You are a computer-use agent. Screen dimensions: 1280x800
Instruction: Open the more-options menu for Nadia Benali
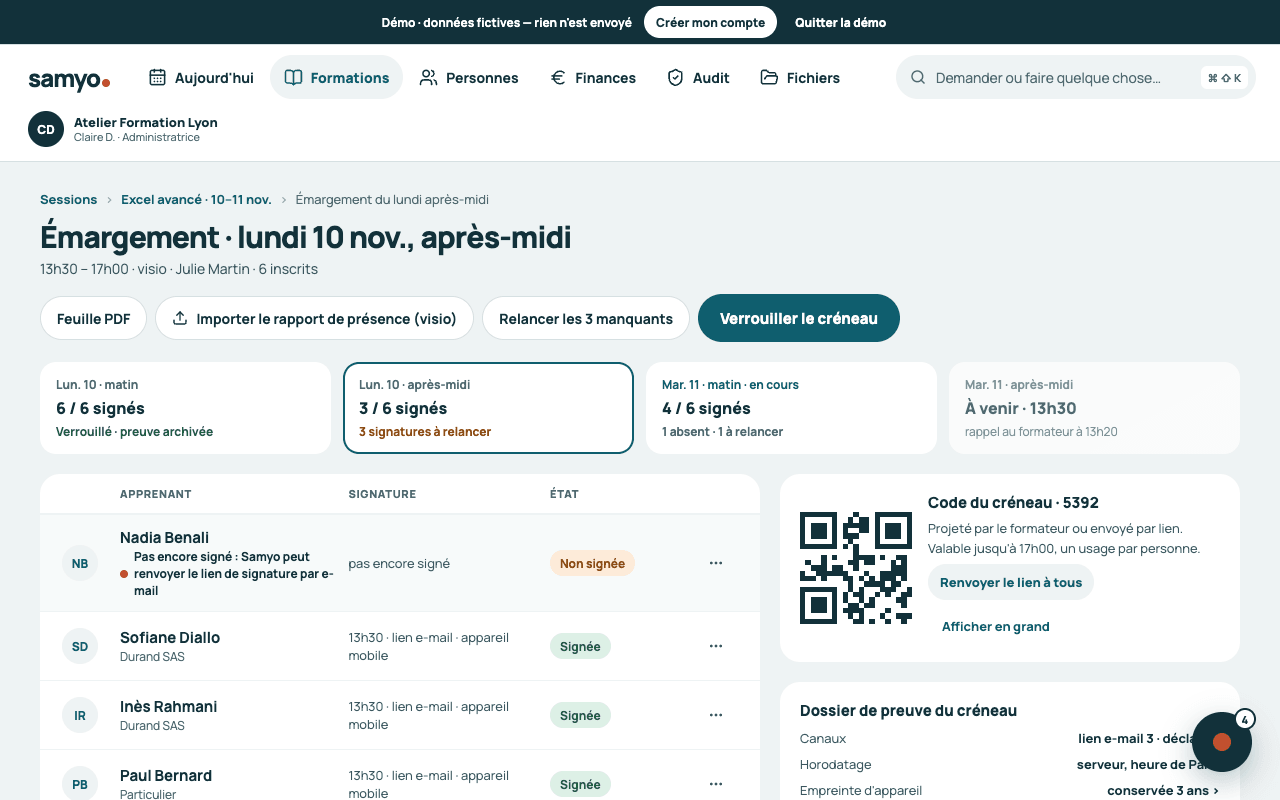[x=716, y=563]
